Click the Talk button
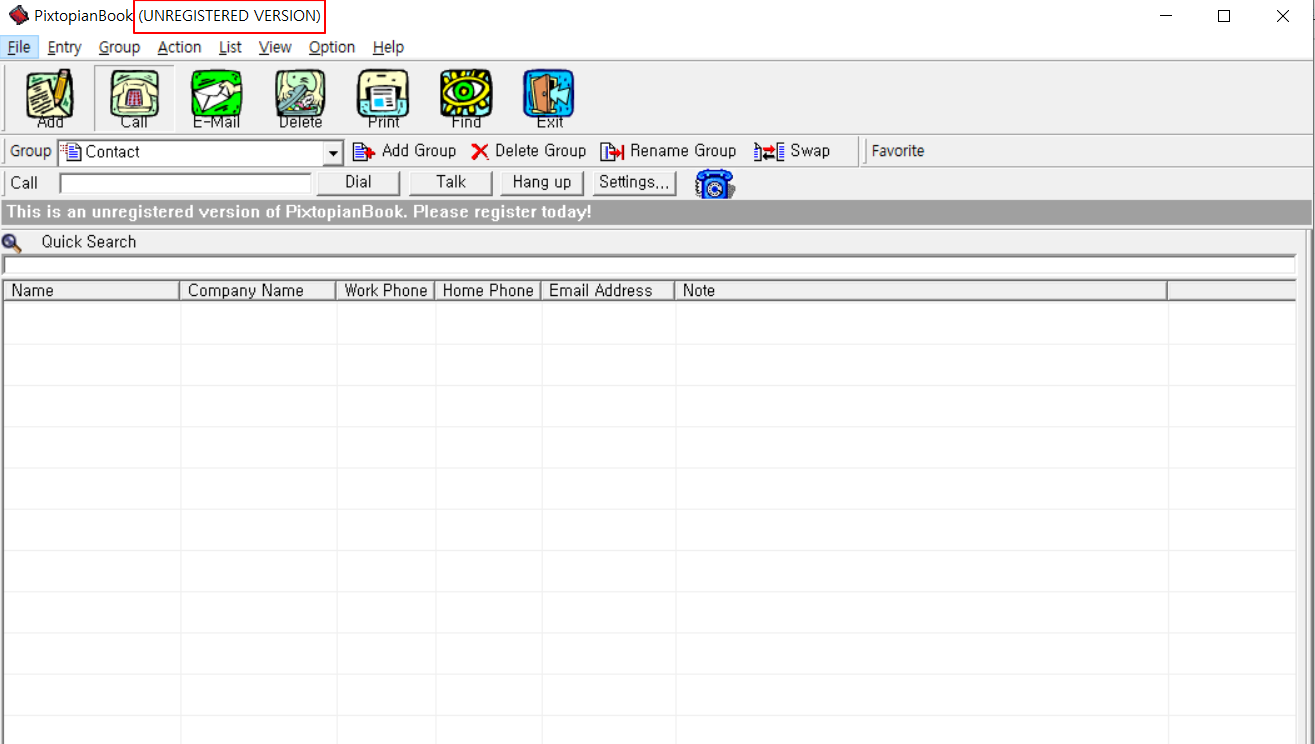The height and width of the screenshot is (744, 1315). (x=451, y=182)
